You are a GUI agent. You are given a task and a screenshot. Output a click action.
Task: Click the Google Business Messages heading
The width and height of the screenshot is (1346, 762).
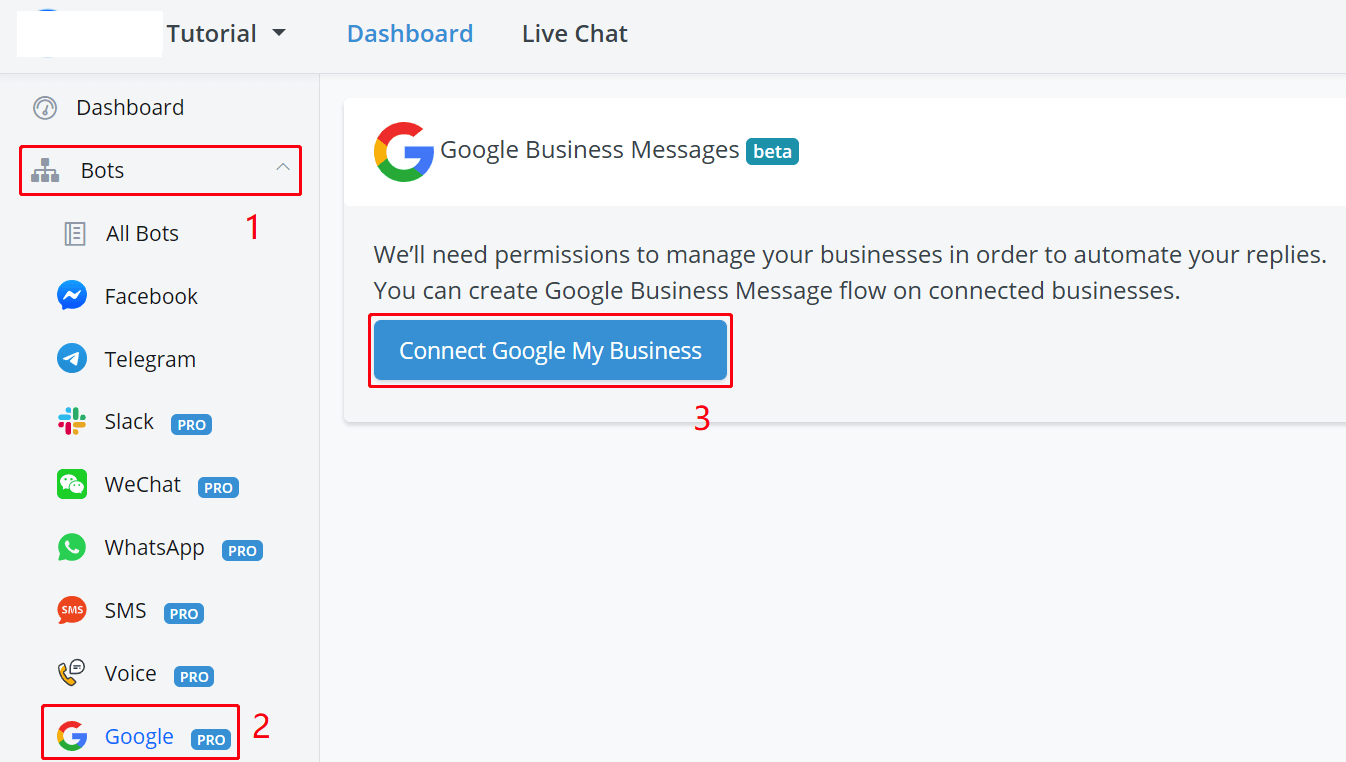point(590,151)
